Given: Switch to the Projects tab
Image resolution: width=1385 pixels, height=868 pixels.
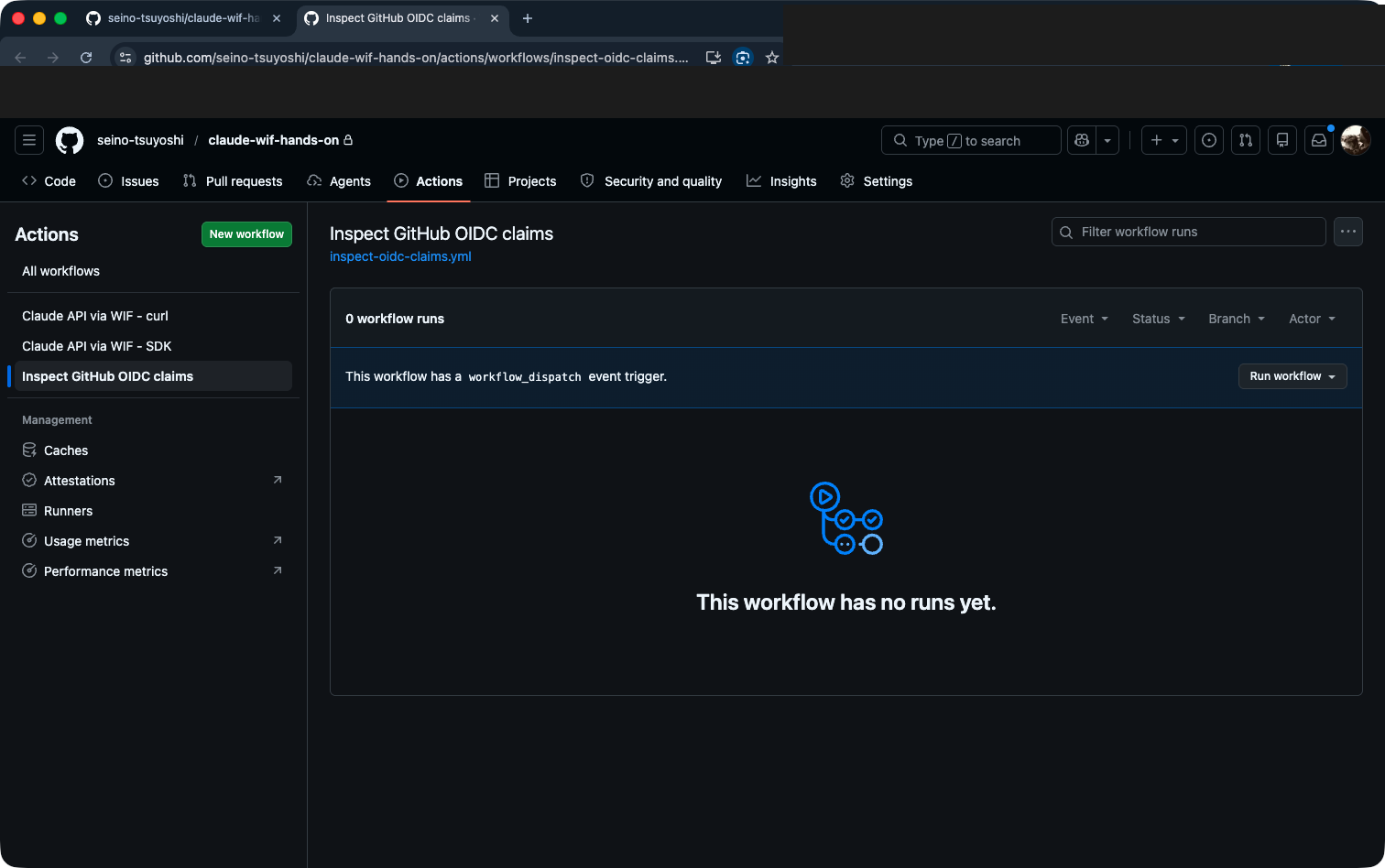Looking at the screenshot, I should click(520, 181).
